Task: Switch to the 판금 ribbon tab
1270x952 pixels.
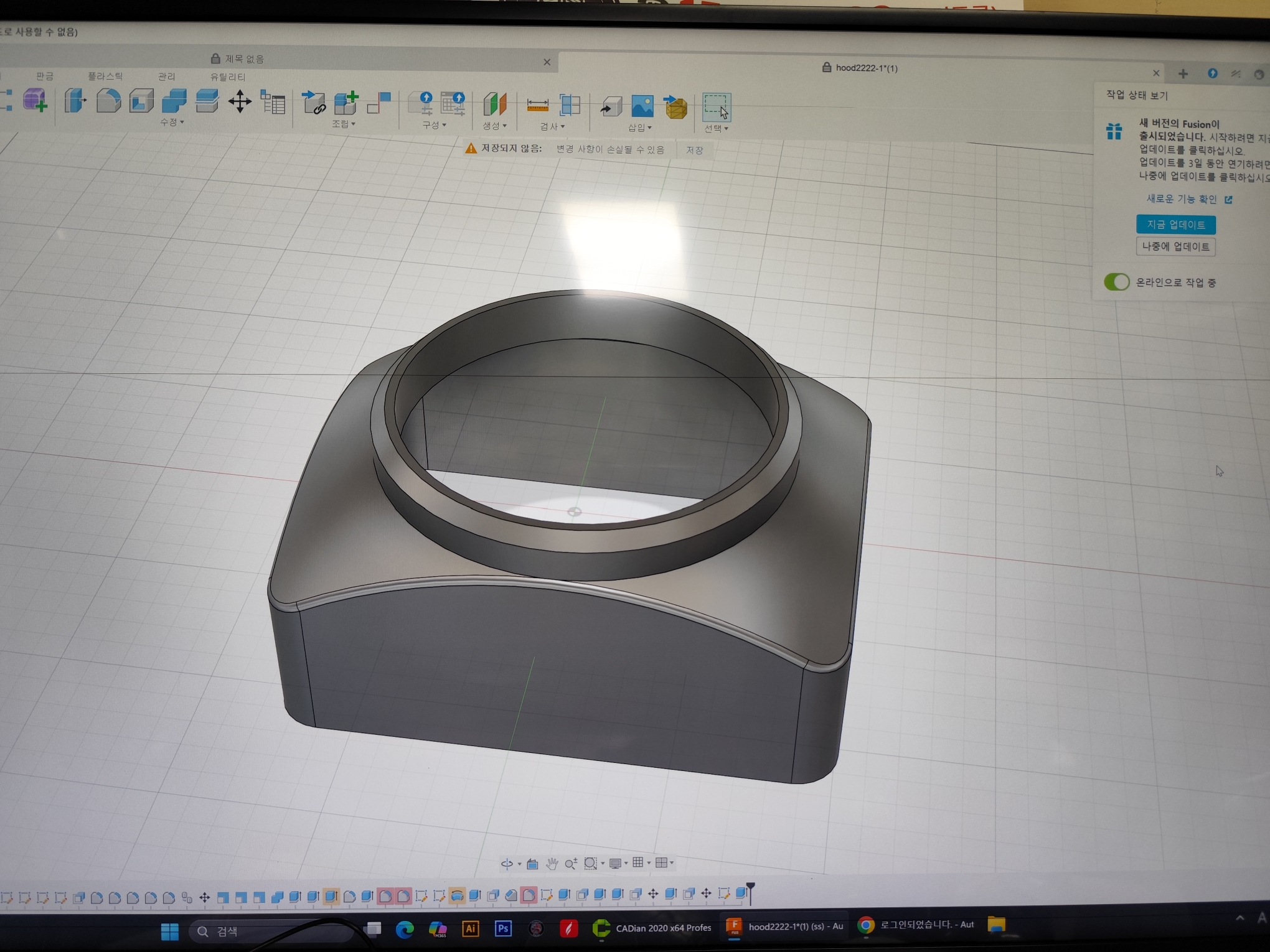Action: (45, 76)
